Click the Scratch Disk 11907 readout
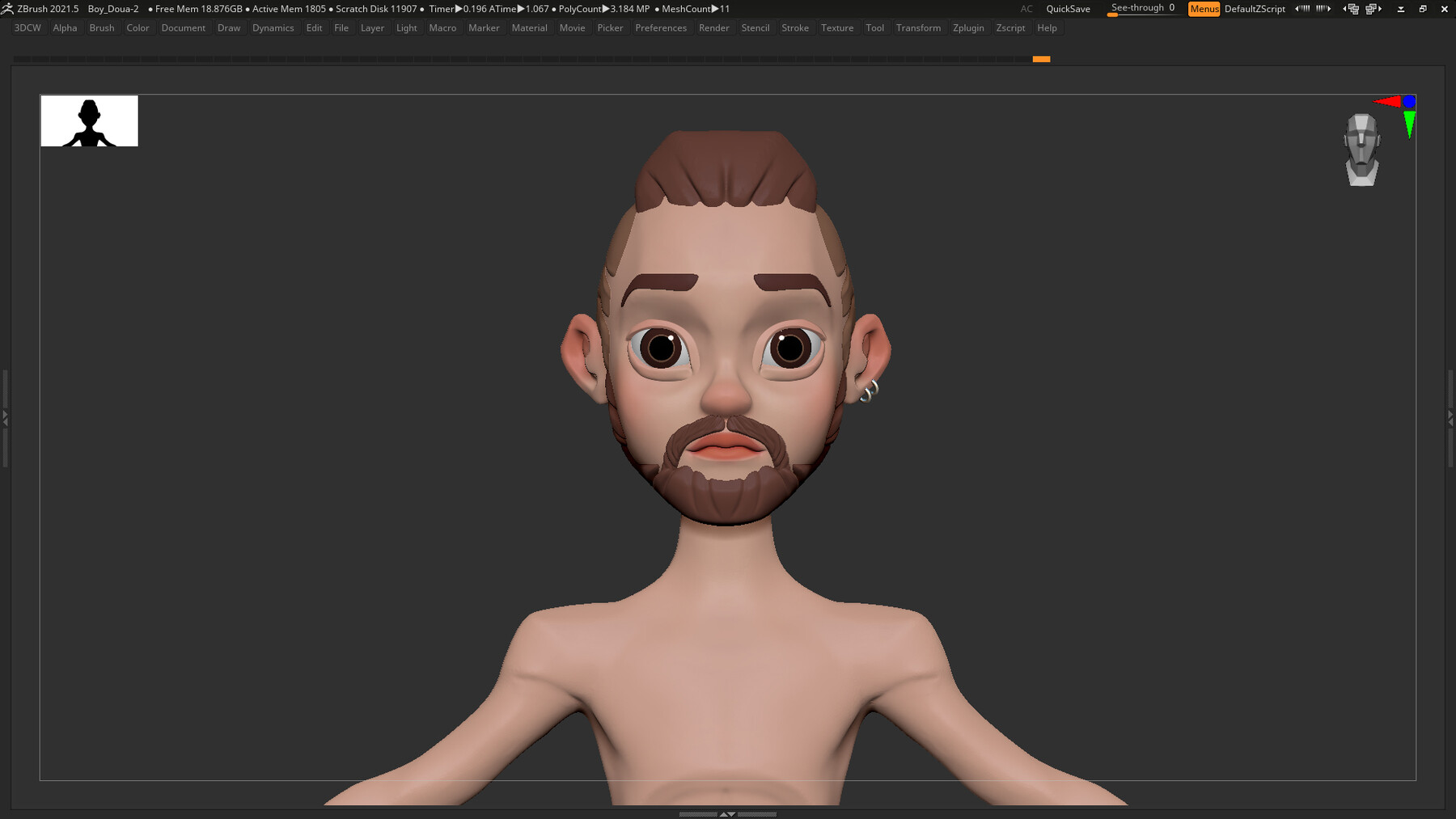The width and height of the screenshot is (1456, 819). tap(376, 9)
